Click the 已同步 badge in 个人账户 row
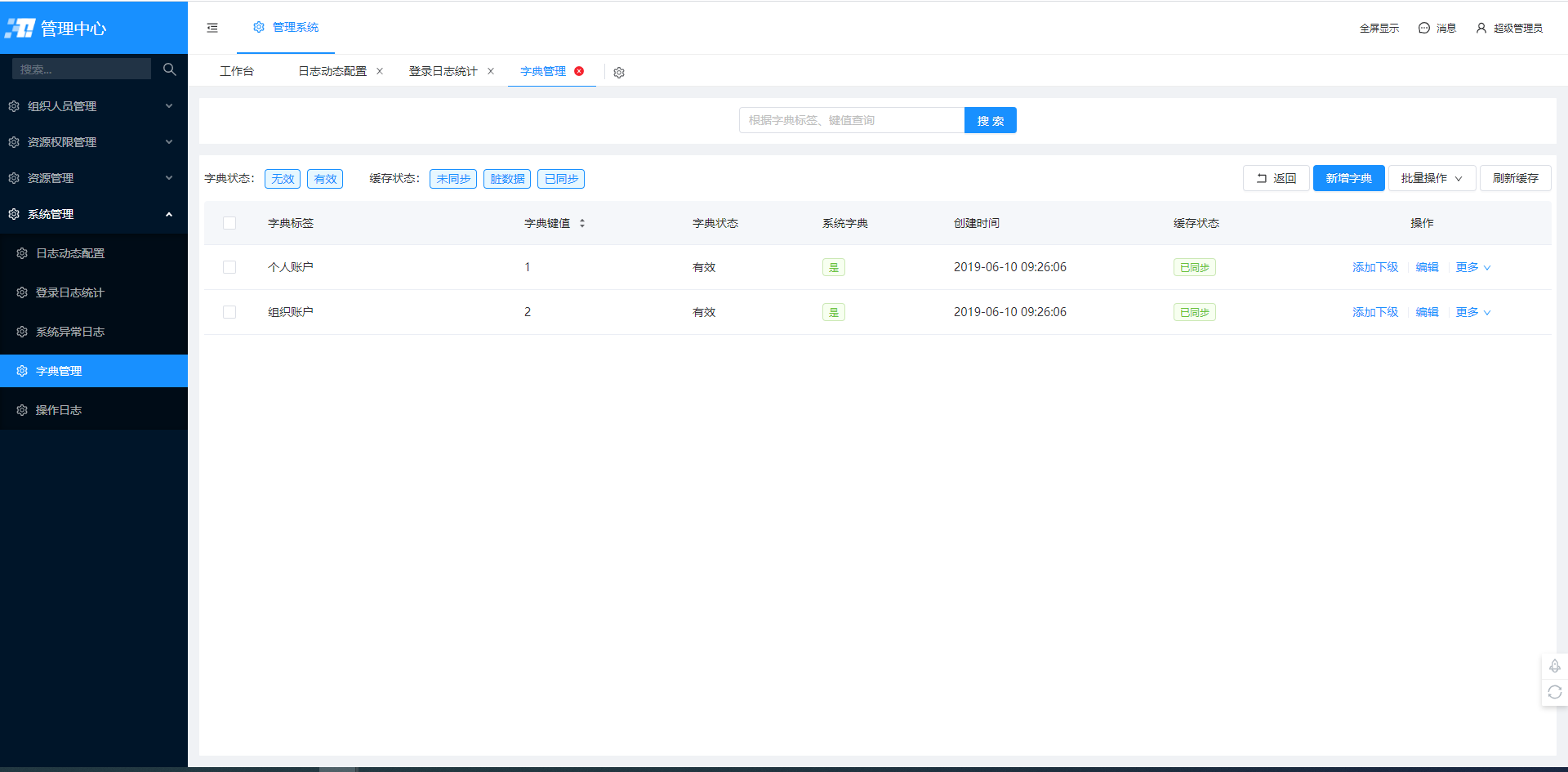Screen dimensions: 1568x772 tap(1195, 267)
